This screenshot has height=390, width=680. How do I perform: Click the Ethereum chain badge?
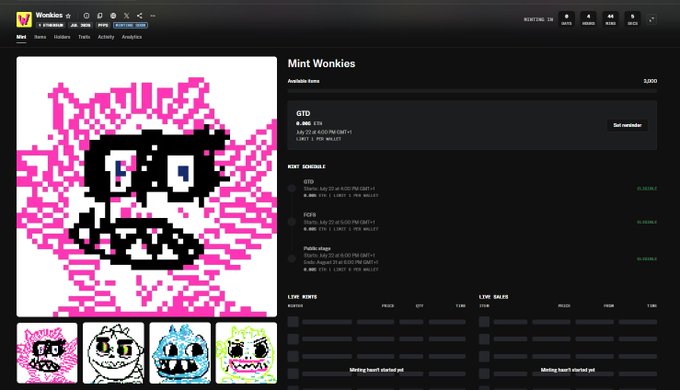click(x=51, y=25)
